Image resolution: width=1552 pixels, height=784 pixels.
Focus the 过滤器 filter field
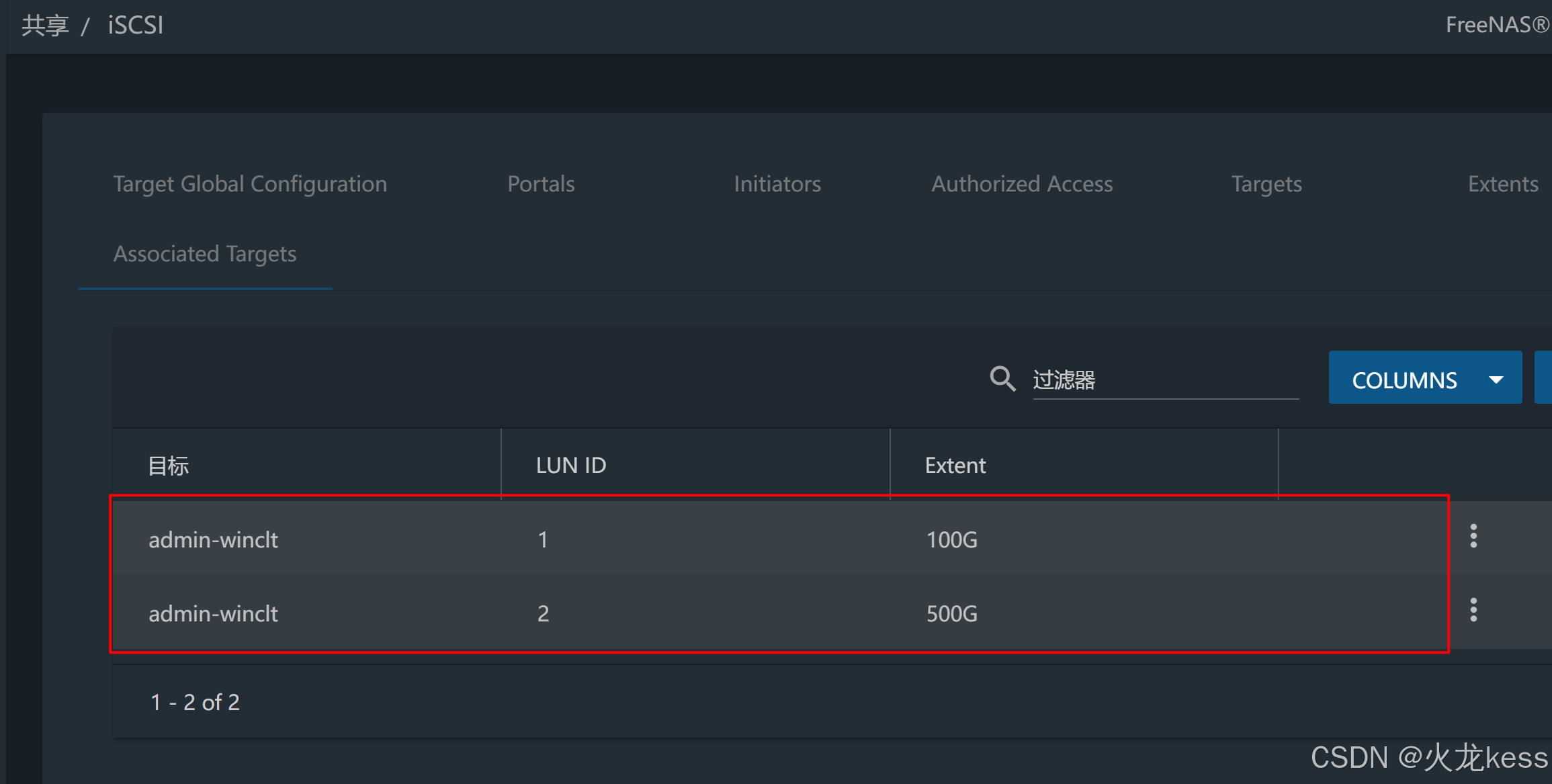pos(1165,380)
